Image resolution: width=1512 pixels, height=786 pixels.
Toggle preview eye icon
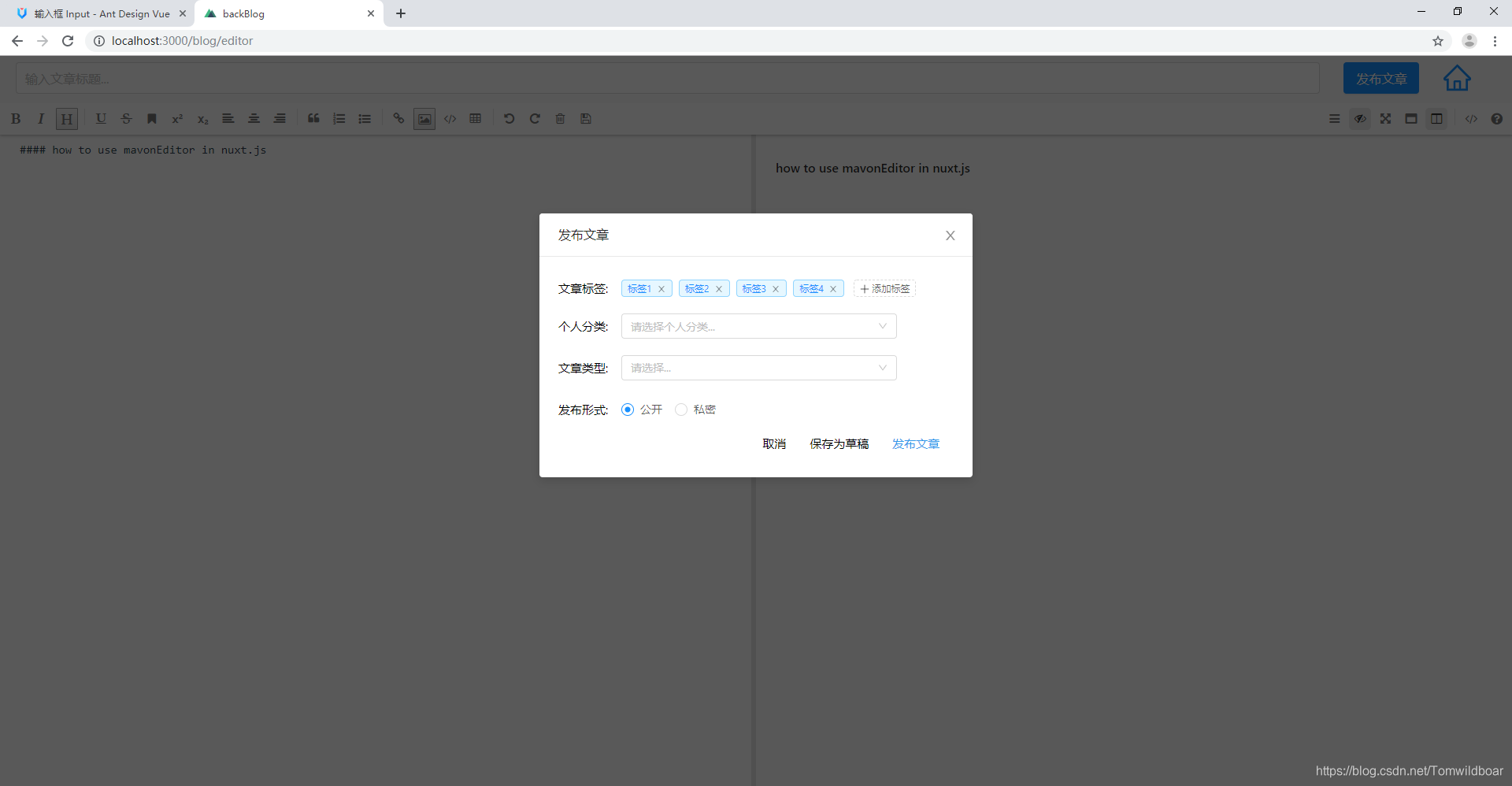(1360, 119)
